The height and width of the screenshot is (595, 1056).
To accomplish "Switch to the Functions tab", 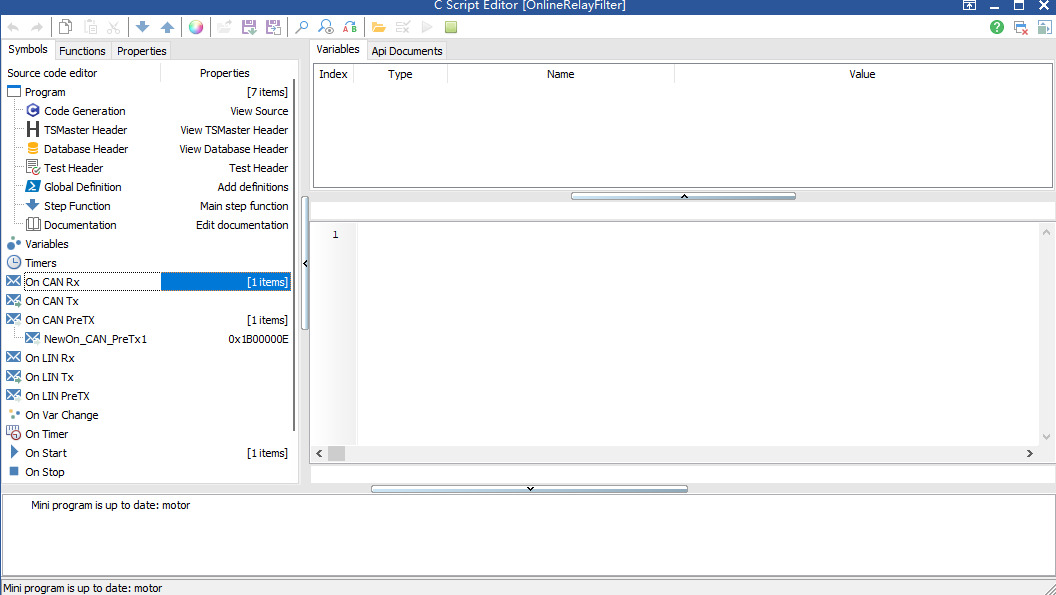I will (82, 51).
